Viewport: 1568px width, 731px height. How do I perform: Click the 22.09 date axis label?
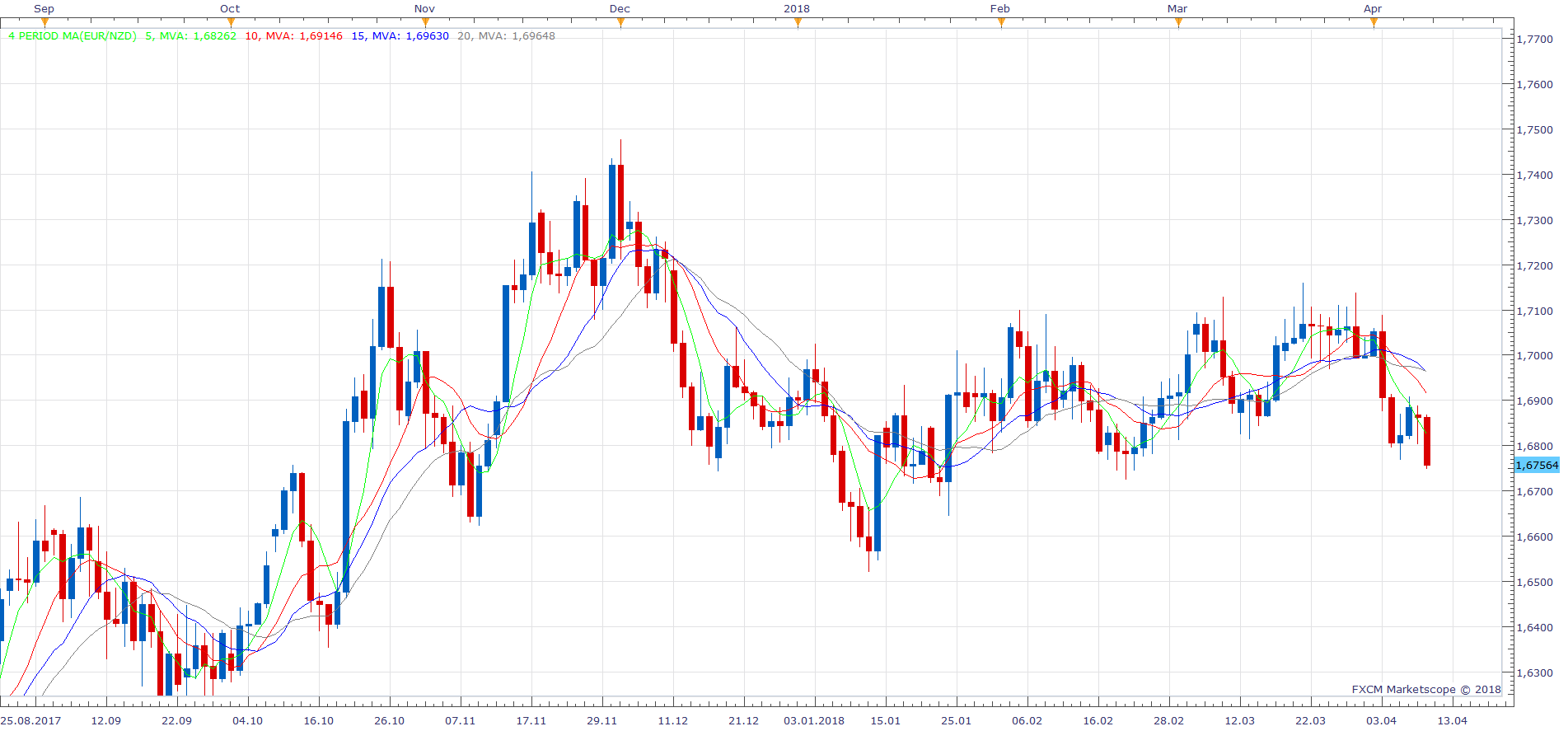tap(176, 720)
